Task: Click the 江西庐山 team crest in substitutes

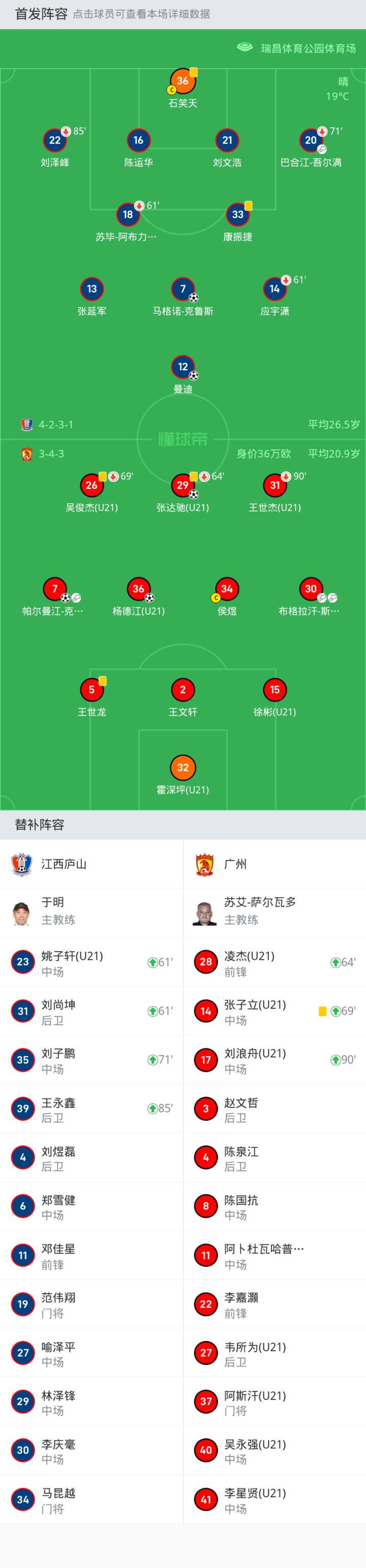Action: (x=22, y=864)
